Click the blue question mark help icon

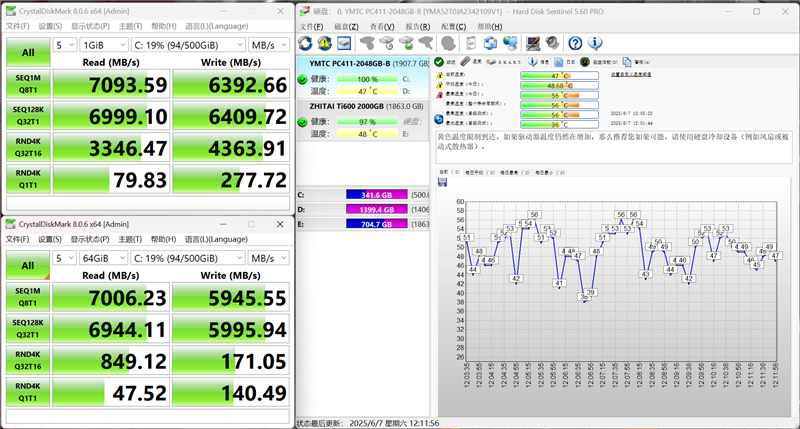(575, 43)
